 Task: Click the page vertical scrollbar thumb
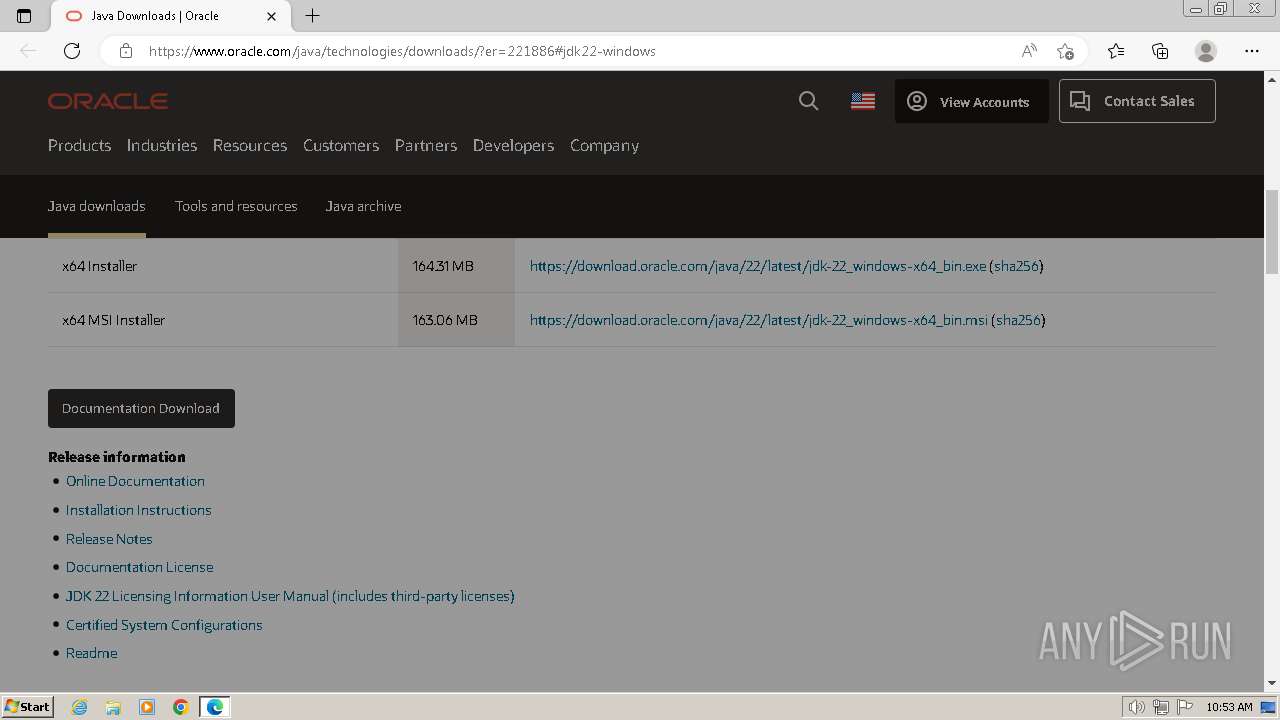coord(1272,231)
